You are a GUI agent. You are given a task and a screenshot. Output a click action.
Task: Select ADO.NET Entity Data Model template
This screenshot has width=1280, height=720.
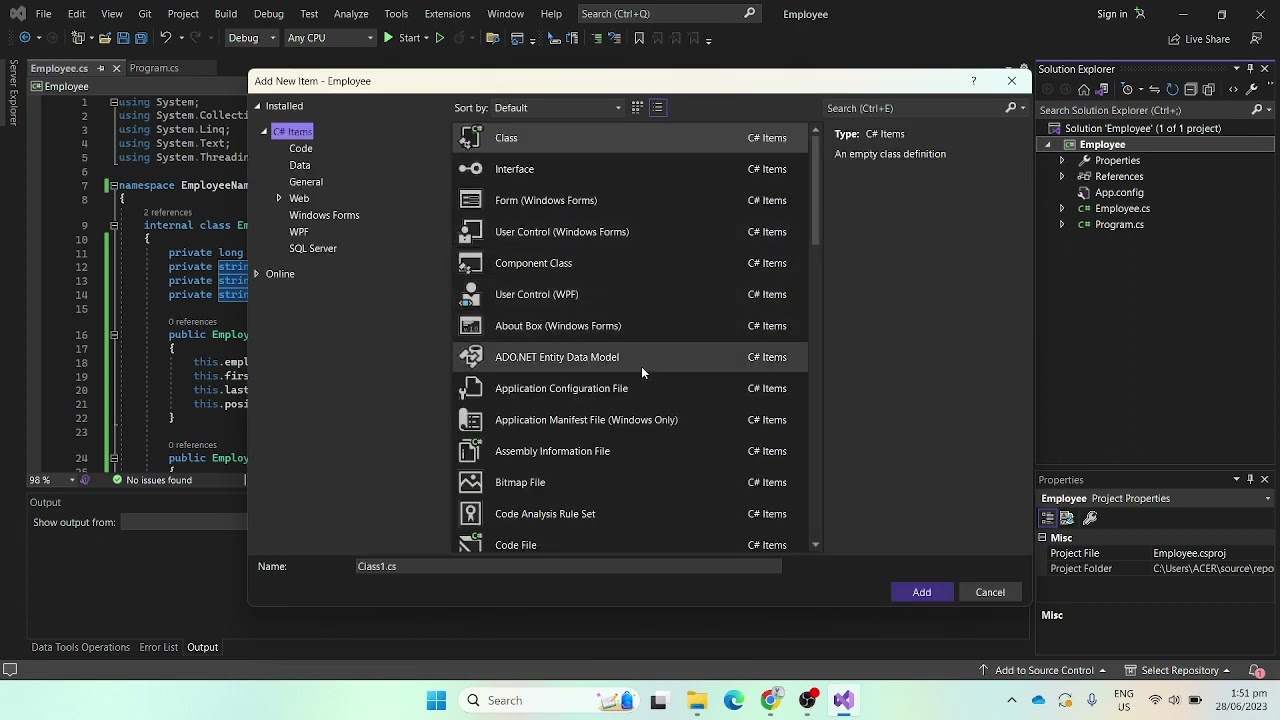click(630, 357)
